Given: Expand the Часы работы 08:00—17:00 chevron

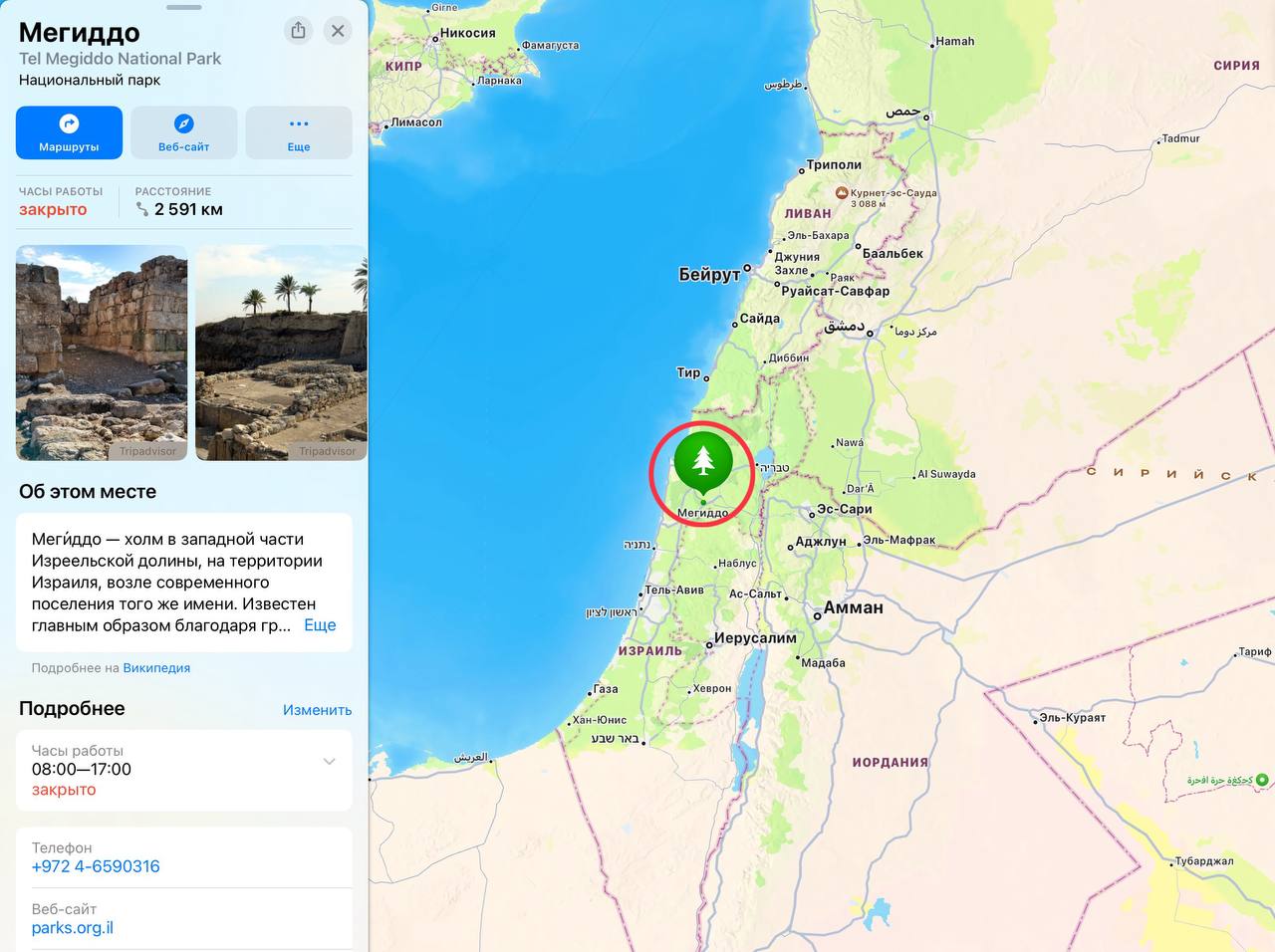Looking at the screenshot, I should pyautogui.click(x=329, y=762).
